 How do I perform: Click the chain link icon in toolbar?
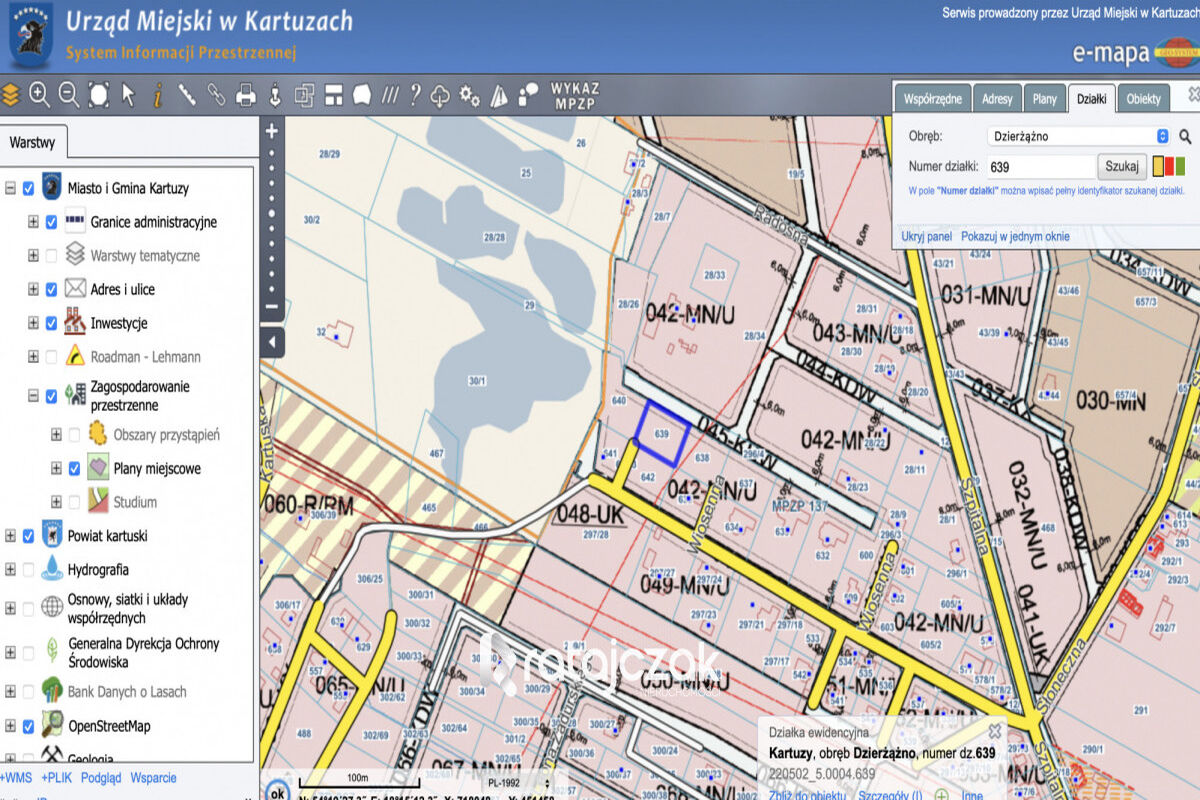click(216, 95)
